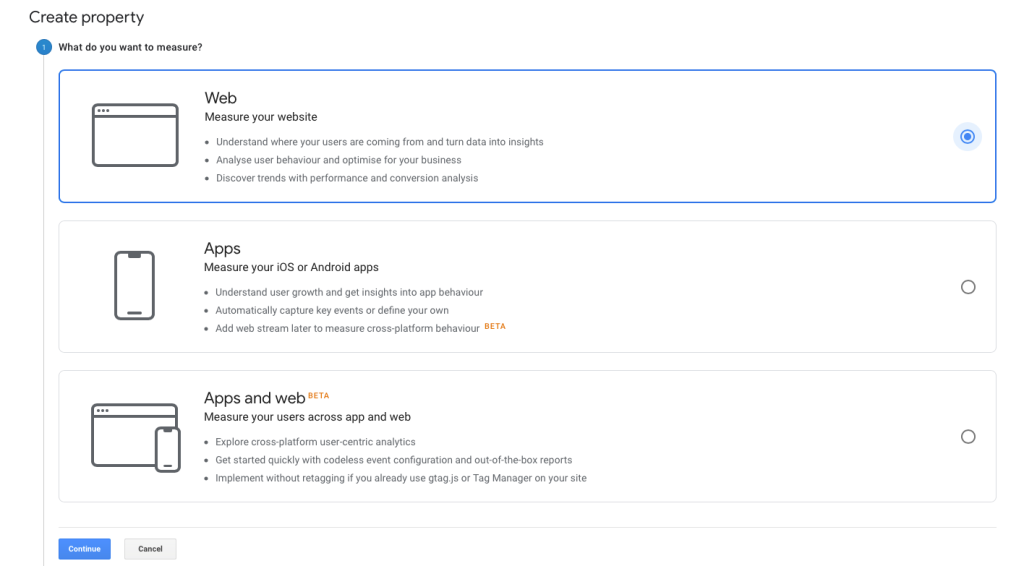Click the 'Apps and web' option heading
1024x566 pixels.
tap(254, 398)
